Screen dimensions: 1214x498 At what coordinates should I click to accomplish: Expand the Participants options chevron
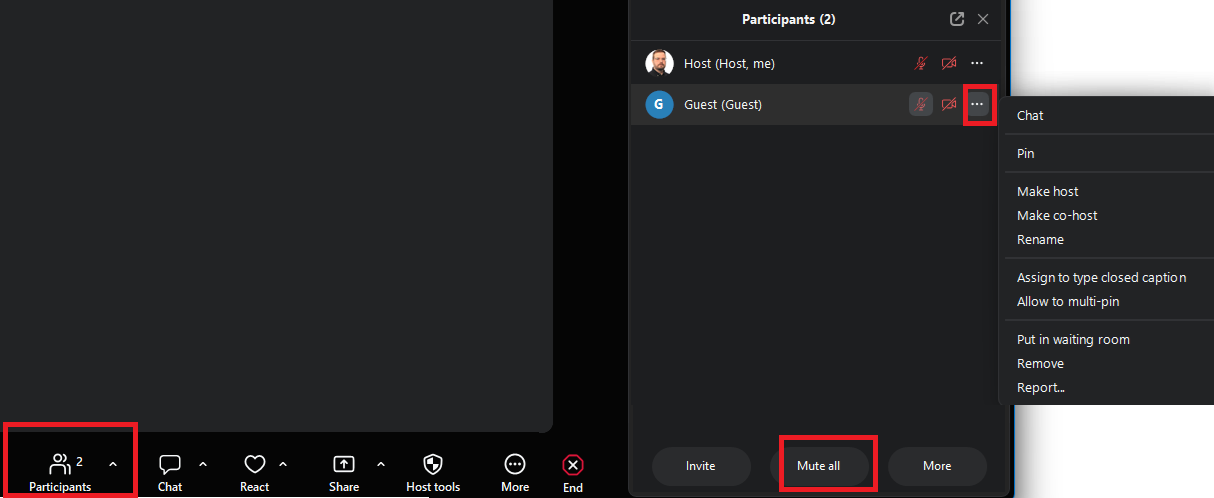113,464
